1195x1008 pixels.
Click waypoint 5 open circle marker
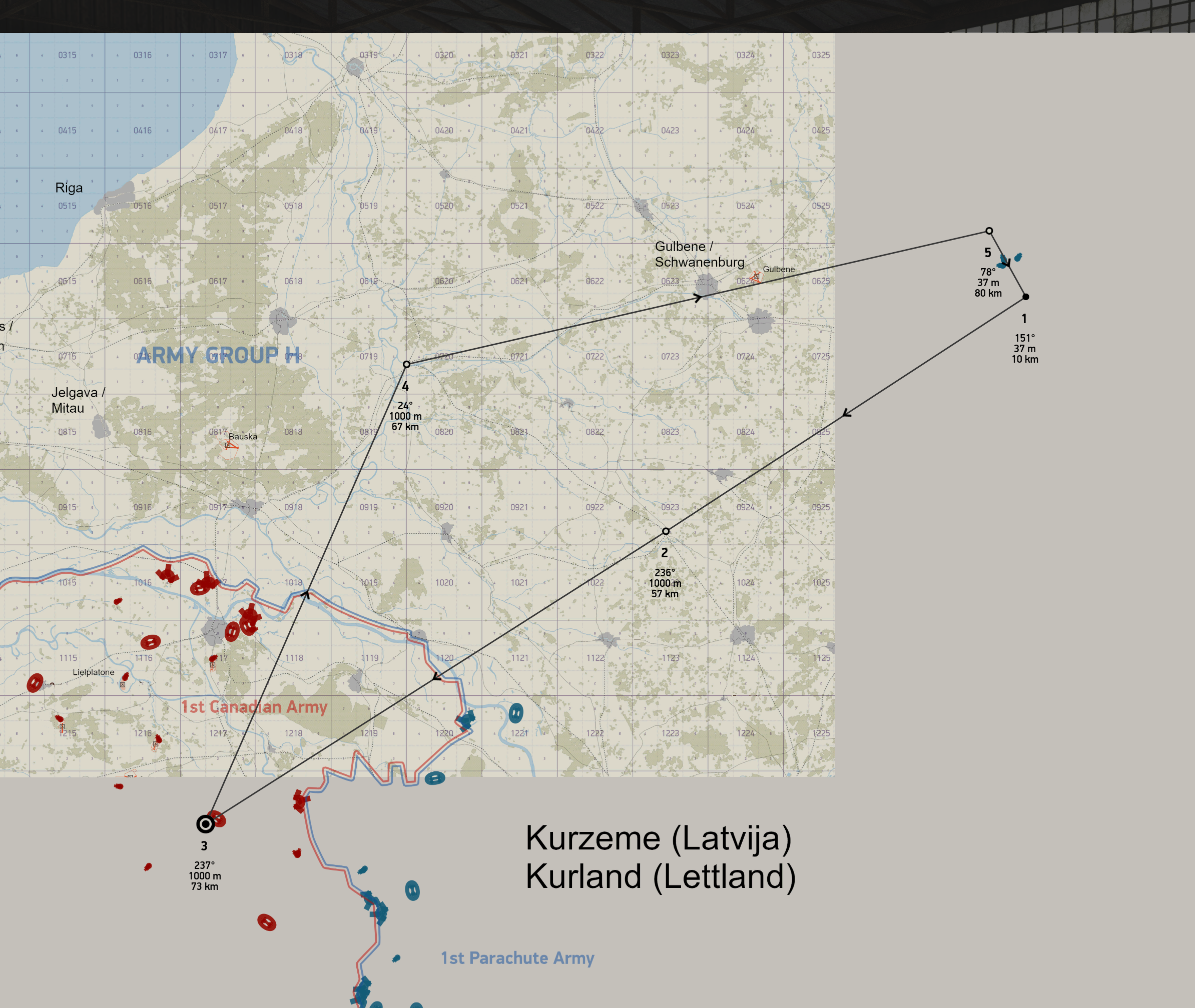[989, 232]
